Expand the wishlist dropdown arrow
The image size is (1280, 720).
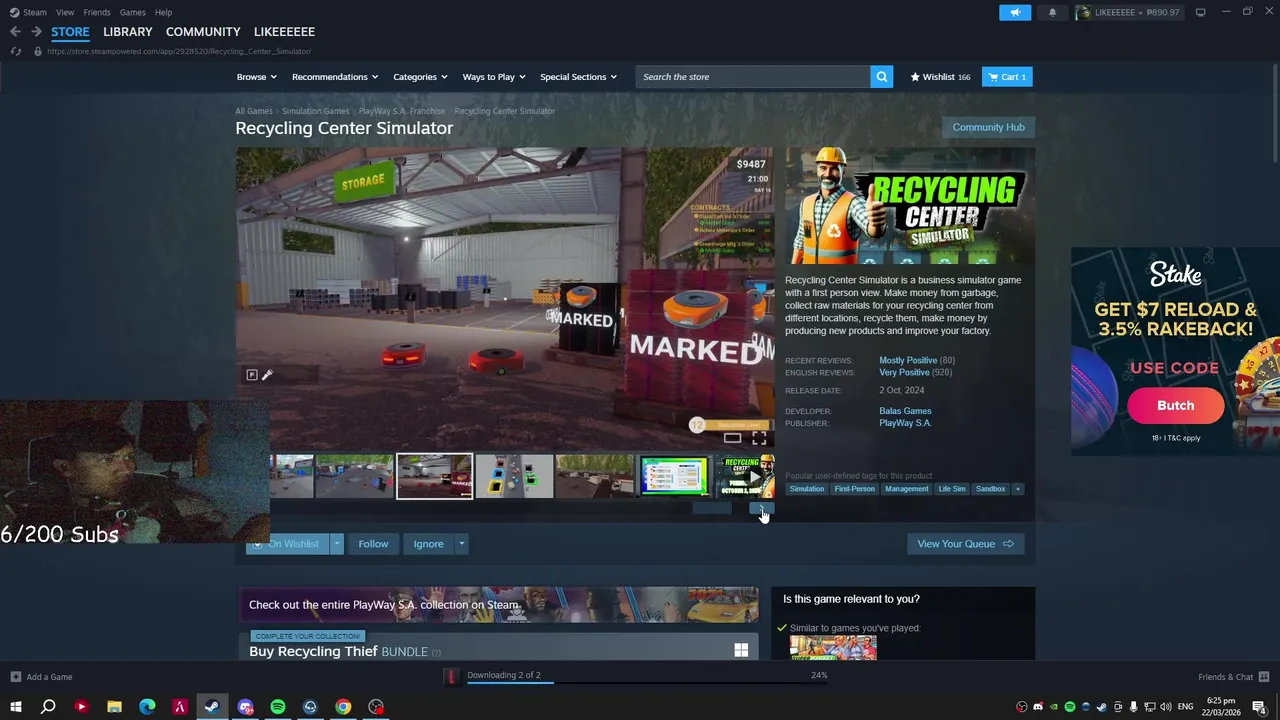337,544
